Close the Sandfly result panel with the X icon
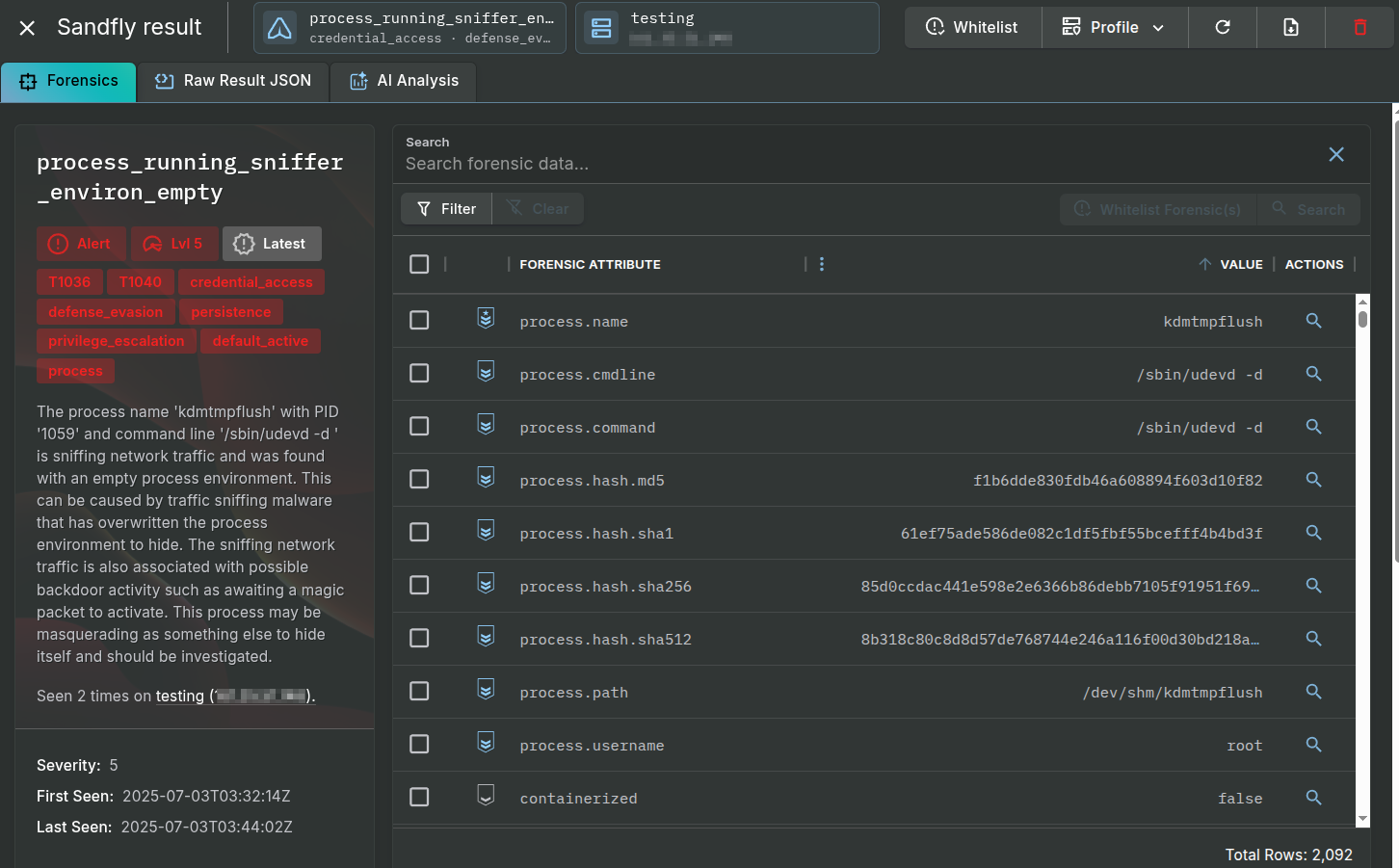Screen dimensions: 1399x868 [27, 28]
